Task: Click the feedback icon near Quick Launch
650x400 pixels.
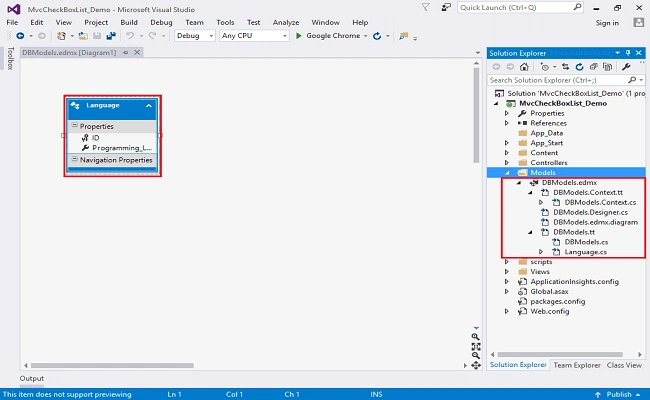Action: click(x=446, y=7)
